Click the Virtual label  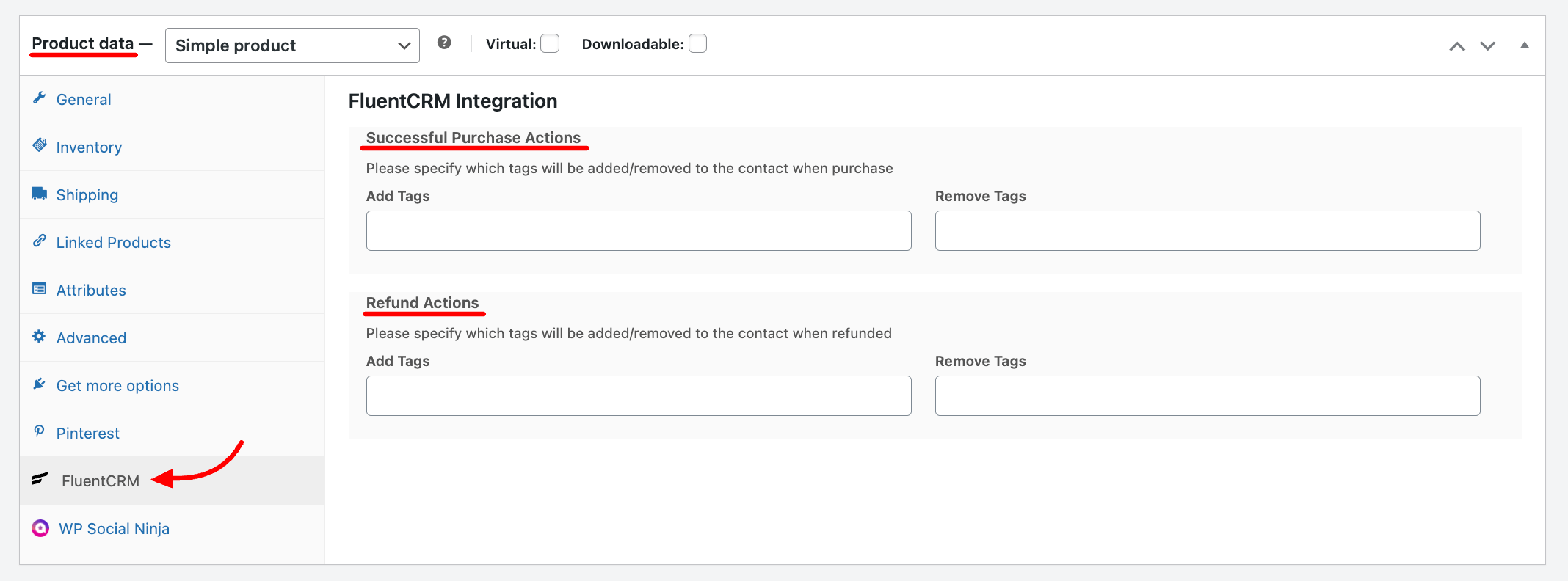(511, 44)
